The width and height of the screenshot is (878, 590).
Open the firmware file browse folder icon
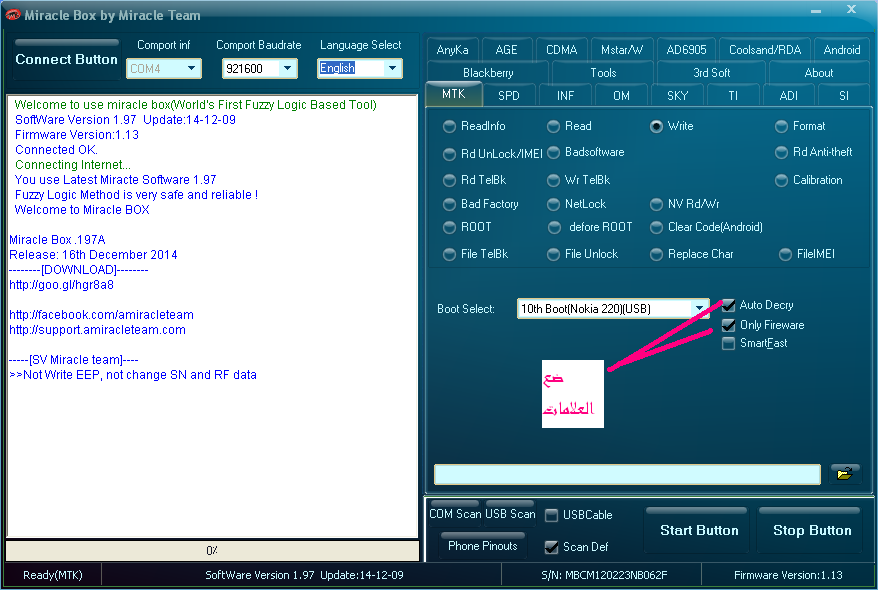(844, 474)
